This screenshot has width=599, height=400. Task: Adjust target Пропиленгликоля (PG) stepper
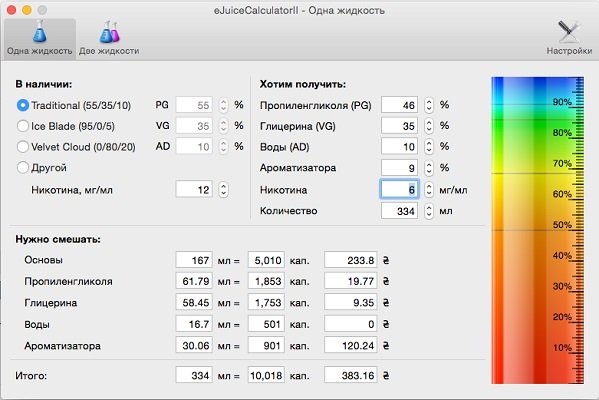(429, 105)
